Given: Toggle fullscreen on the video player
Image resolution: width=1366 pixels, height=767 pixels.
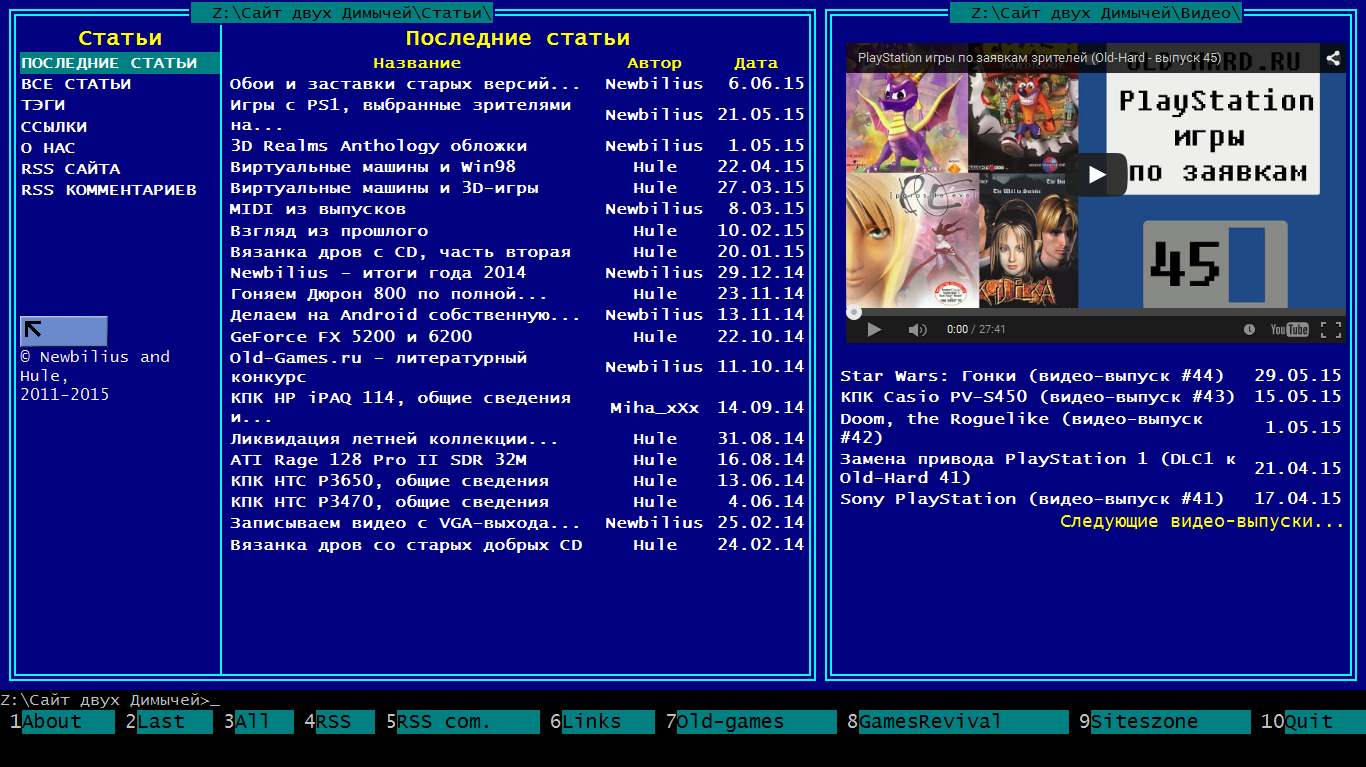Looking at the screenshot, I should tap(1330, 329).
